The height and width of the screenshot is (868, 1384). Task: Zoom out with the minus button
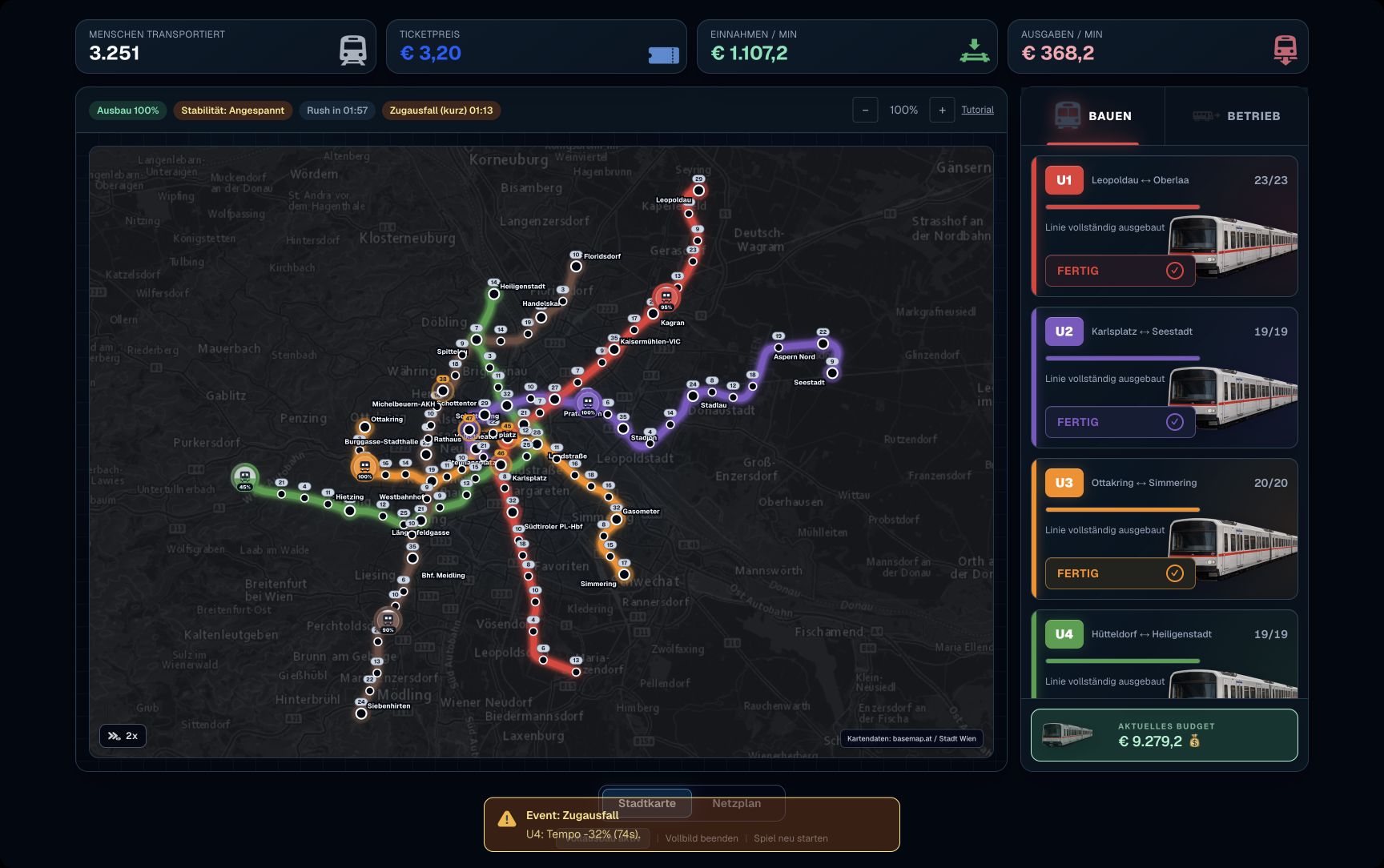pyautogui.click(x=865, y=110)
